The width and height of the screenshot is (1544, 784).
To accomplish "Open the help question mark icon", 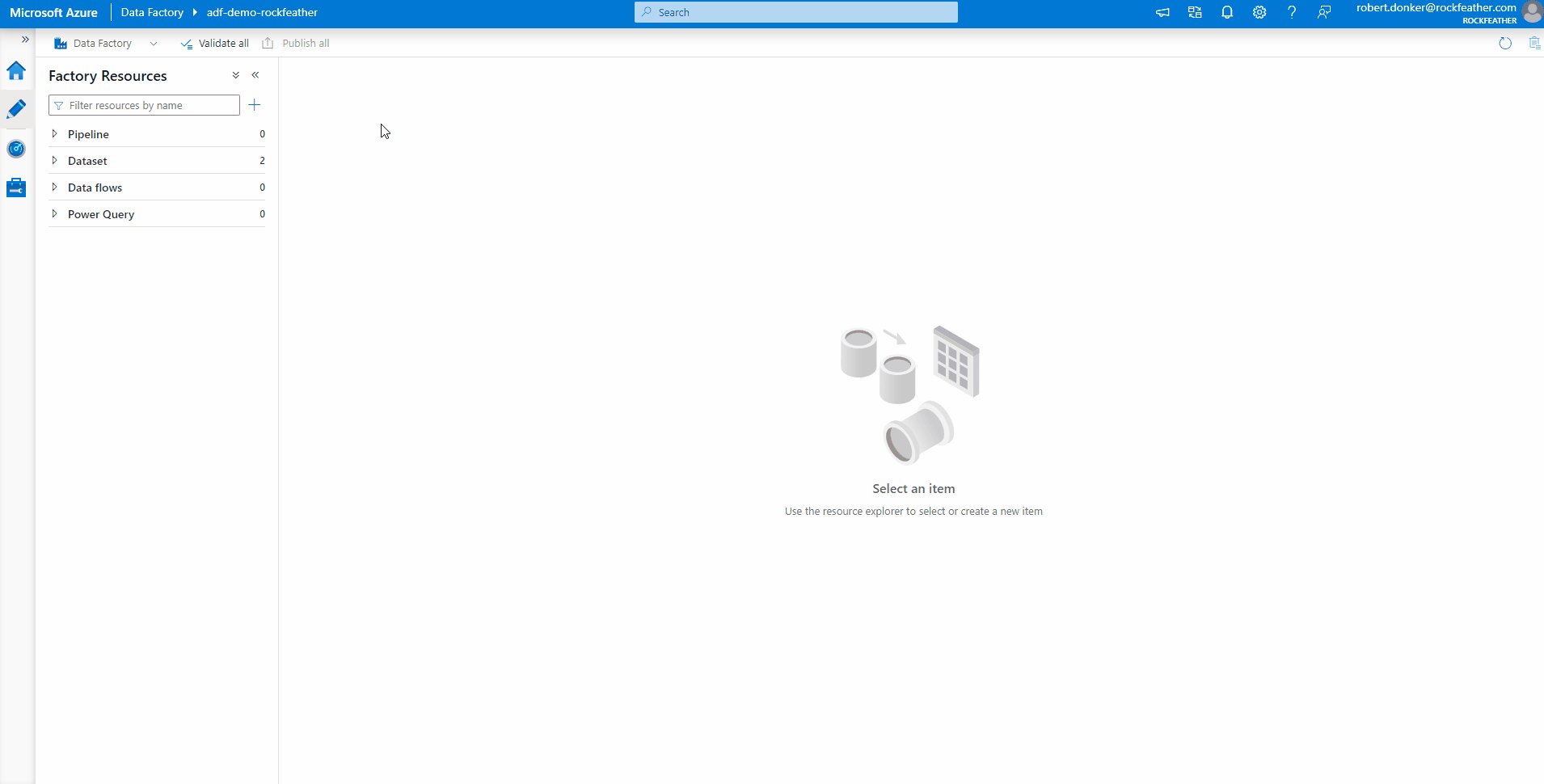I will (x=1292, y=12).
